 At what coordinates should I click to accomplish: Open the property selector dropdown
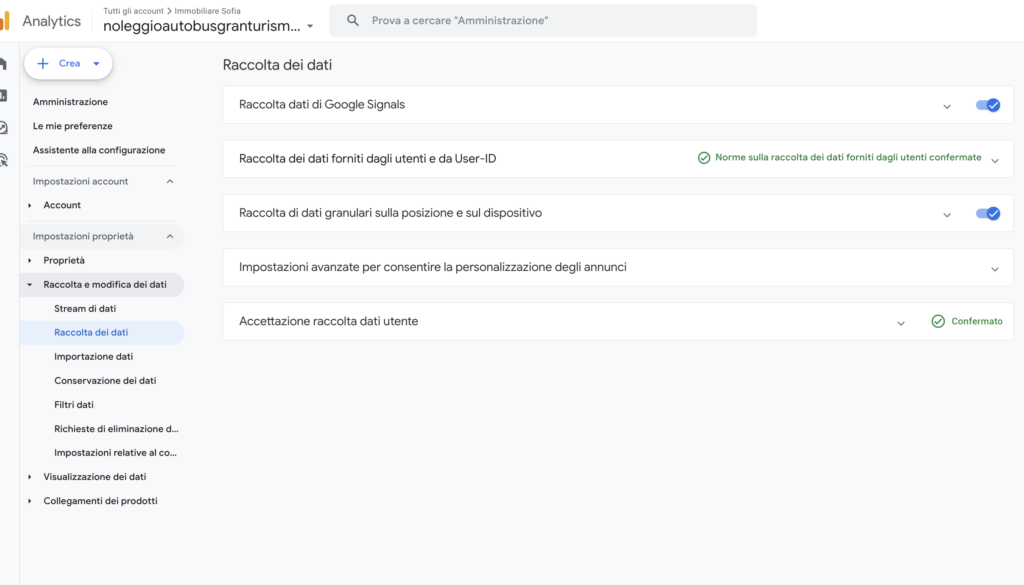(x=310, y=27)
